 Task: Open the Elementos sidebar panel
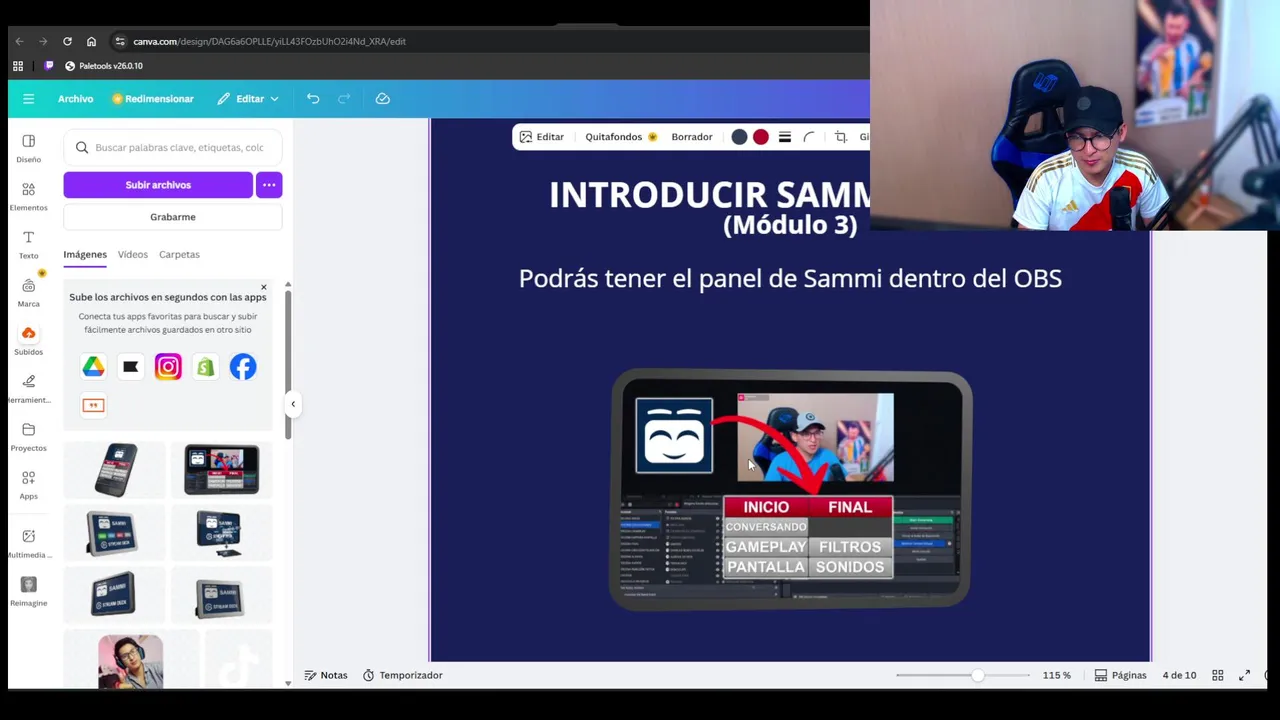coord(28,196)
